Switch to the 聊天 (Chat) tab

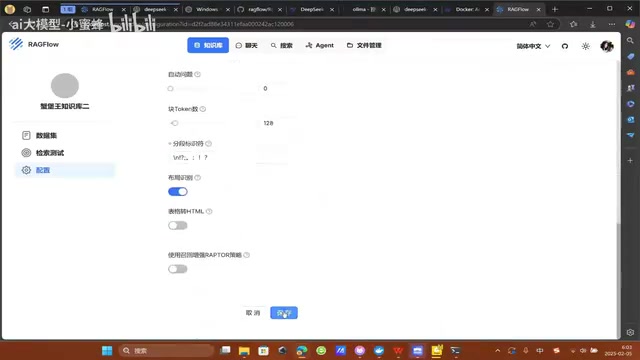coord(247,45)
